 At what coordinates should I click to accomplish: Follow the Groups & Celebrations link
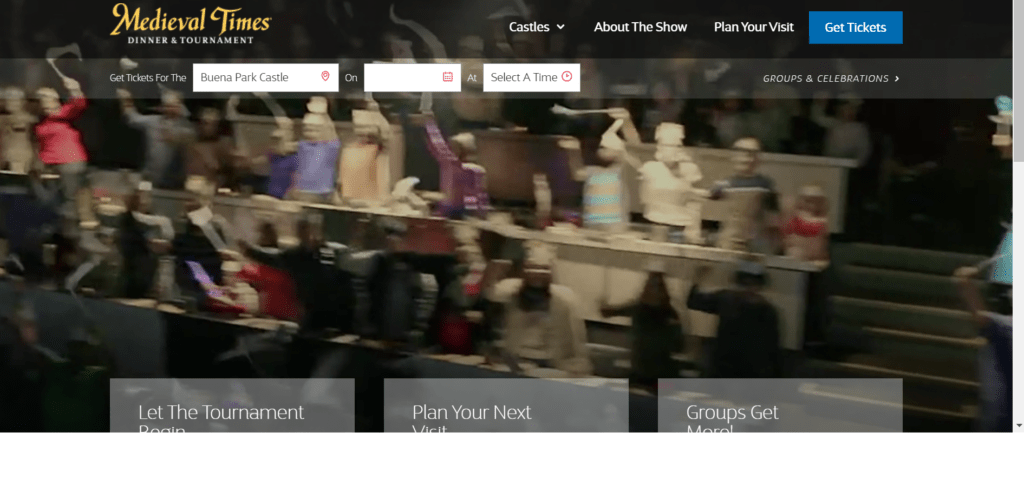coord(825,78)
